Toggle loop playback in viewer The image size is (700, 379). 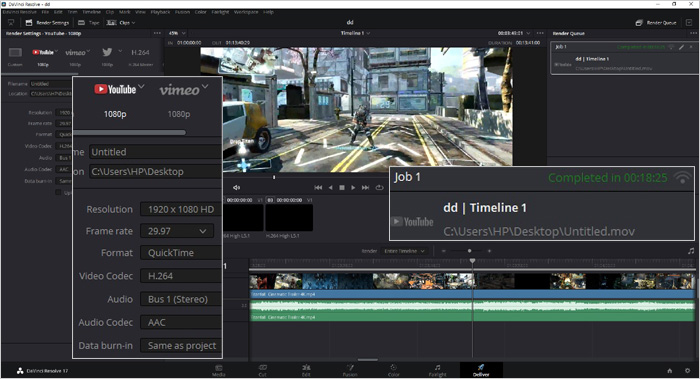tap(379, 187)
